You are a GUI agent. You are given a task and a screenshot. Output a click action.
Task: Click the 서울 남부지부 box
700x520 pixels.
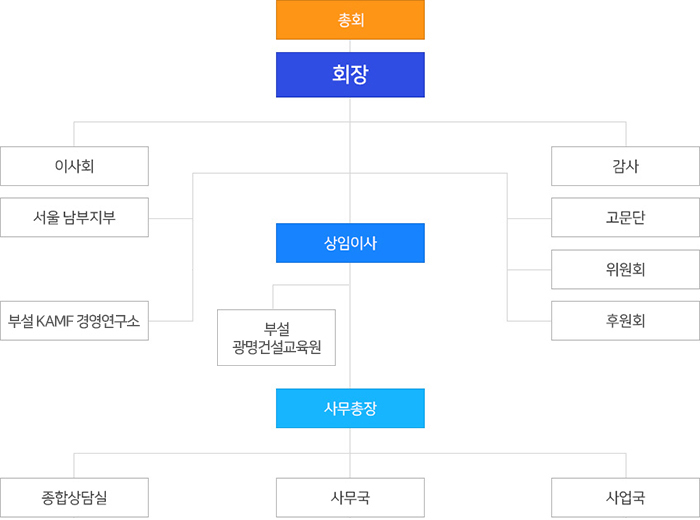coord(74,217)
